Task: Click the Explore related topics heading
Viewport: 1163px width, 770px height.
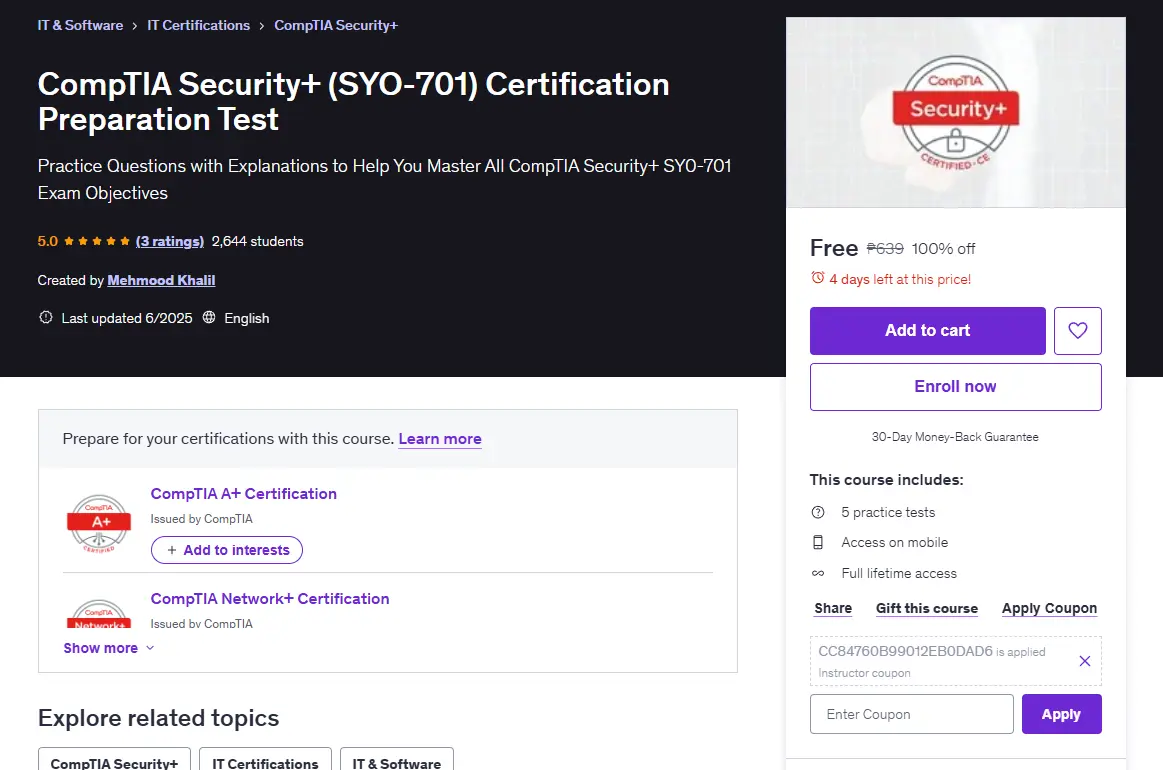Action: coord(159,718)
